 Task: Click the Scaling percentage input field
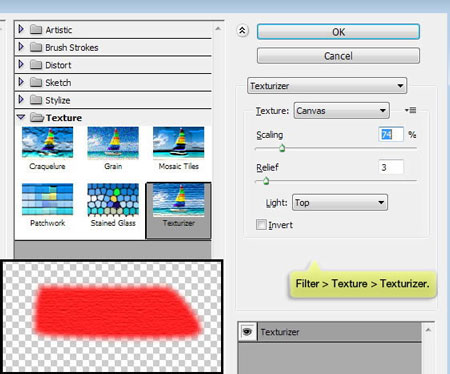(391, 134)
